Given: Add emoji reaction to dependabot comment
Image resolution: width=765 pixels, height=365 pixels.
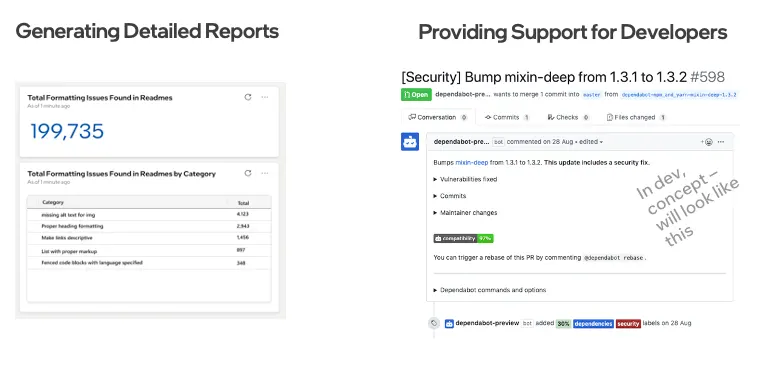Looking at the screenshot, I should [707, 142].
